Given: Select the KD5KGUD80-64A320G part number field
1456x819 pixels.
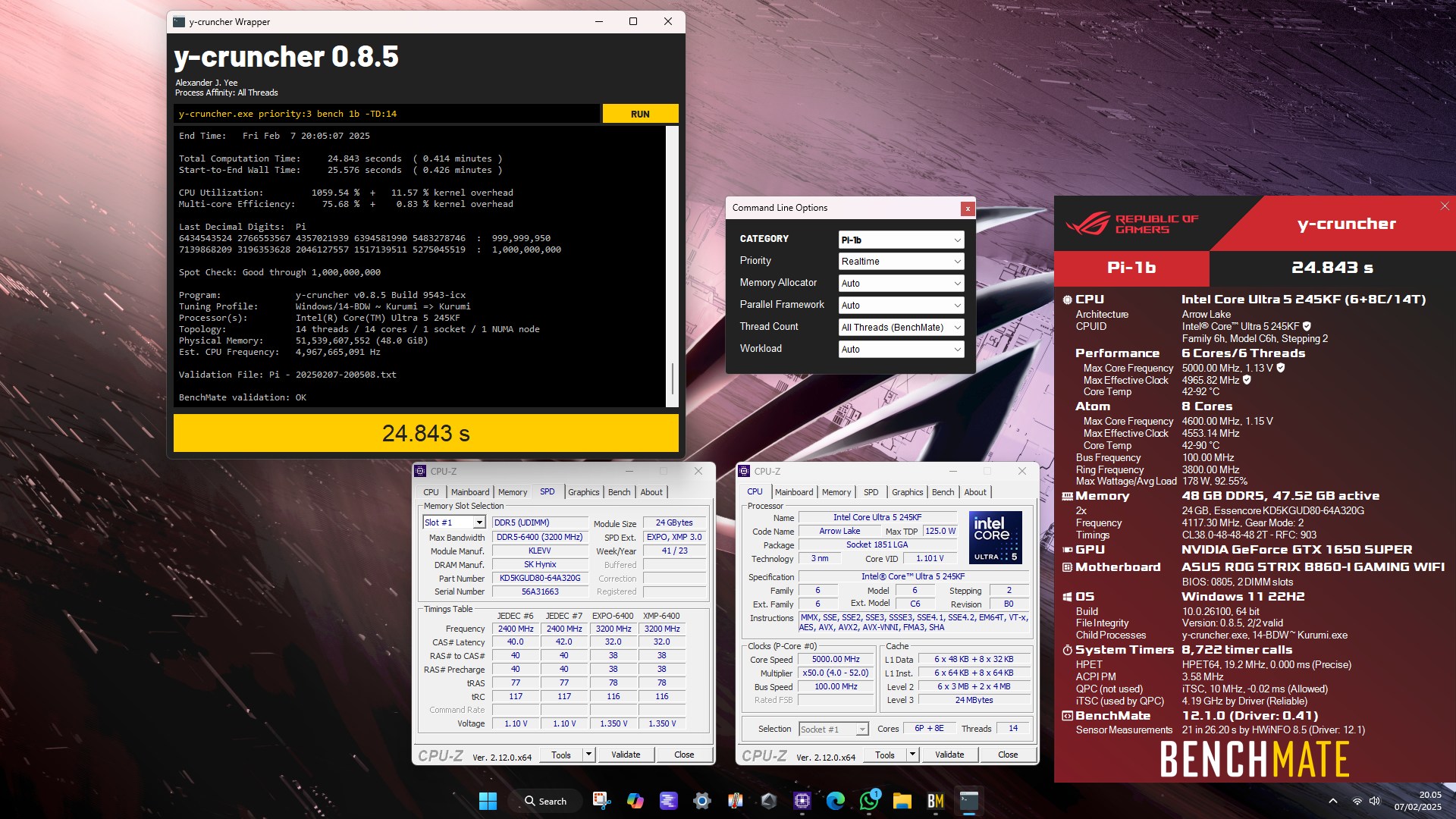Looking at the screenshot, I should tap(540, 578).
